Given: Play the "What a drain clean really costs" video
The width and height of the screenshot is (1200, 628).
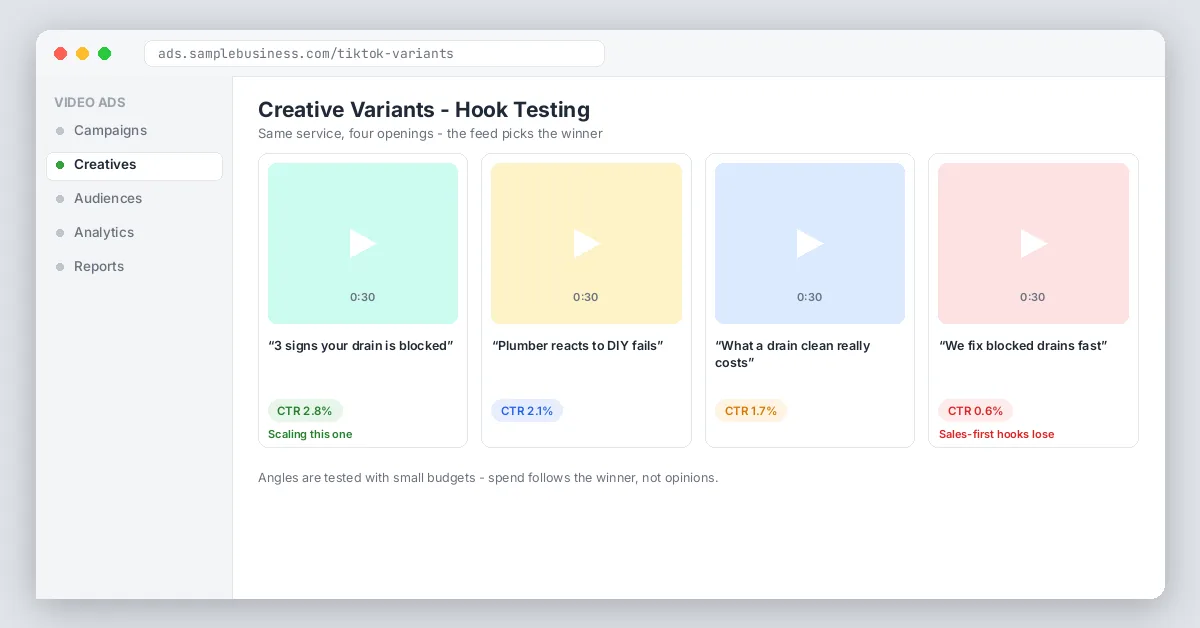Looking at the screenshot, I should tap(810, 243).
